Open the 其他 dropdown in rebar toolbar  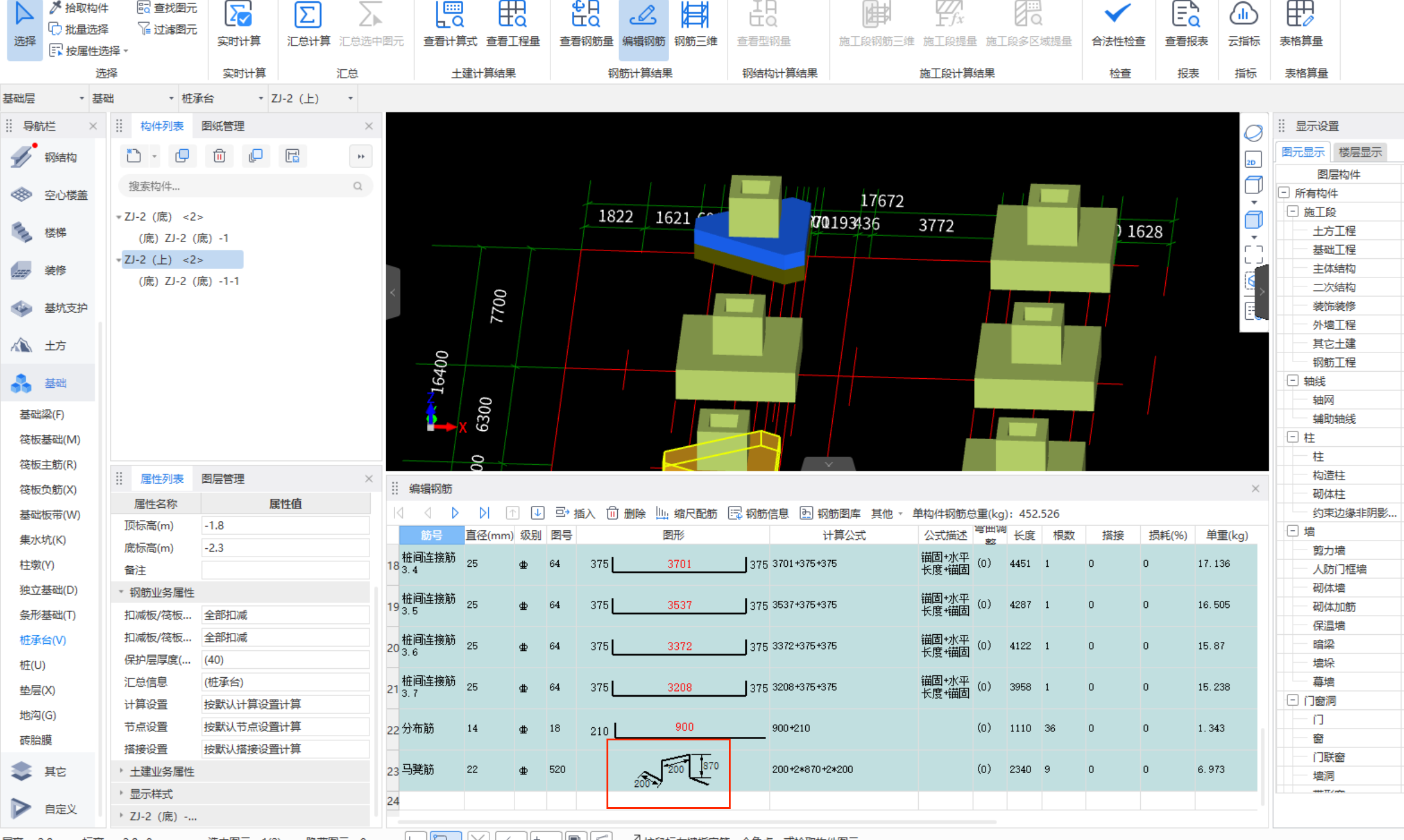(x=886, y=513)
